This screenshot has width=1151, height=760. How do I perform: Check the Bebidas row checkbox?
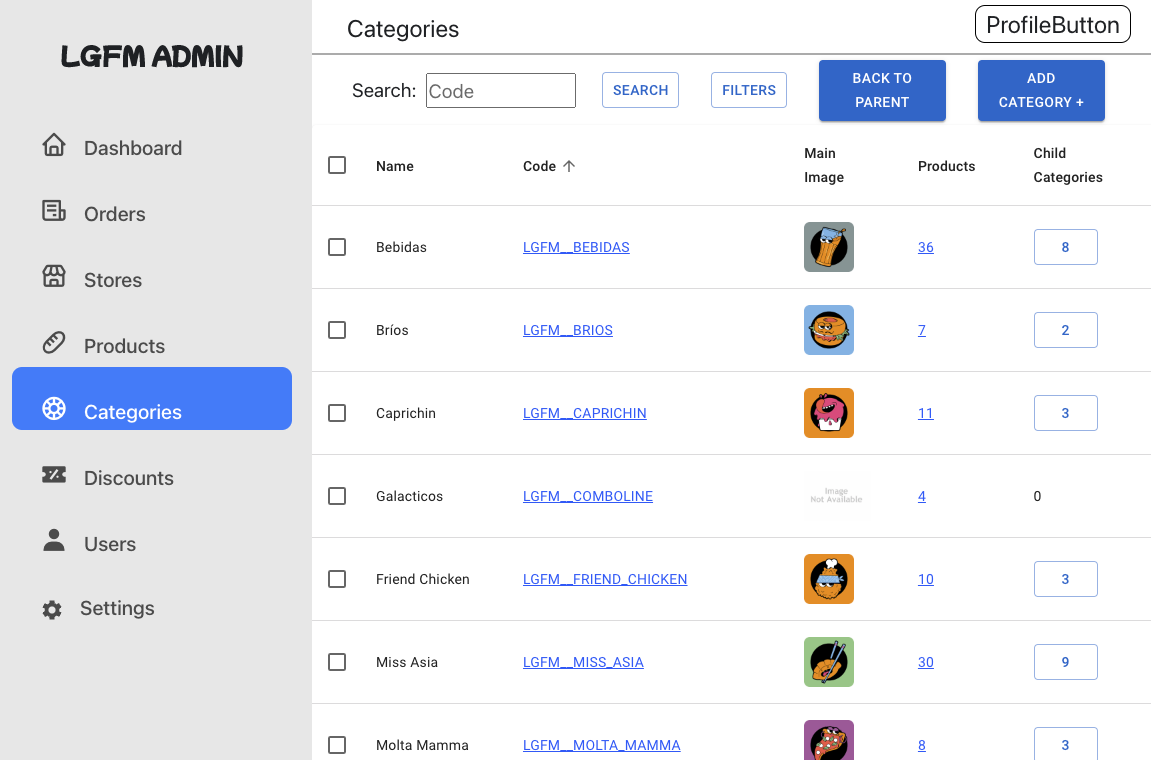(337, 247)
